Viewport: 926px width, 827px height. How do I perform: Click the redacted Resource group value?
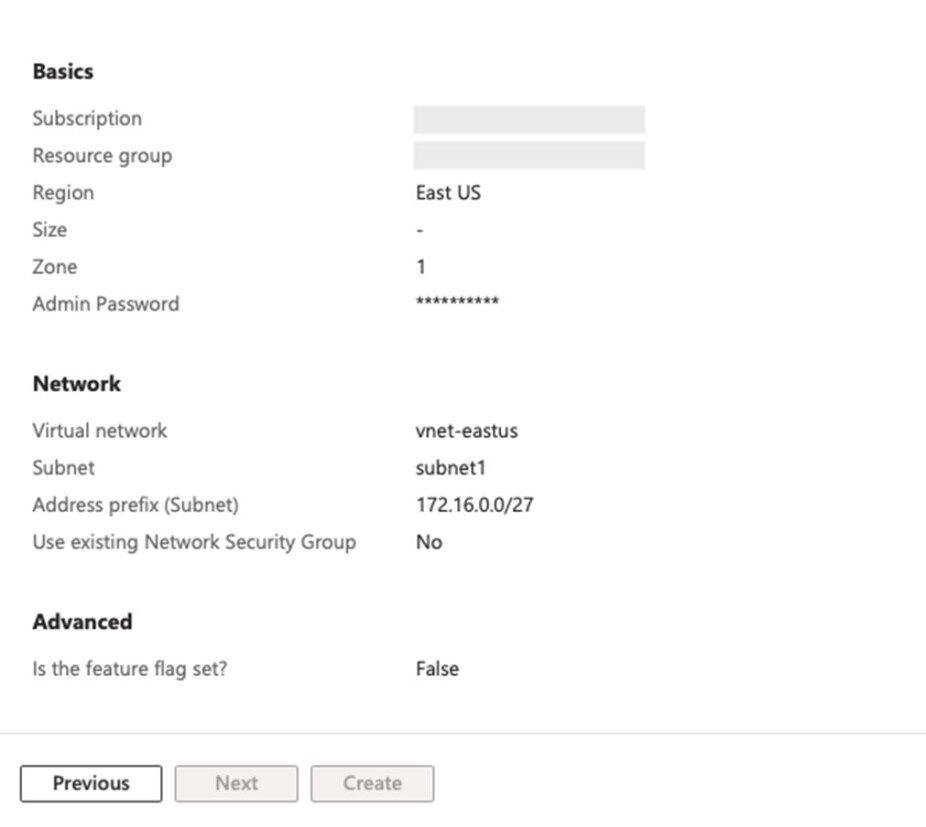pyautogui.click(x=529, y=156)
